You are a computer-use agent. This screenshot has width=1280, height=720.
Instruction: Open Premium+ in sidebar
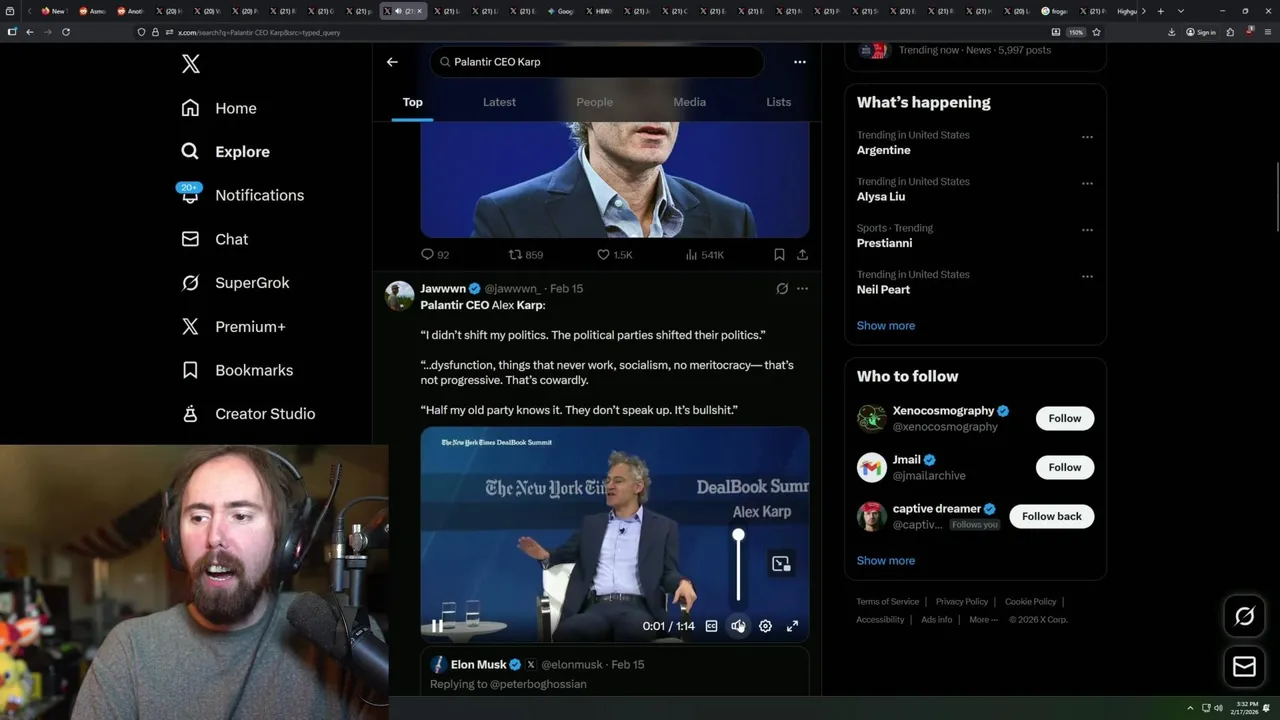point(233,327)
